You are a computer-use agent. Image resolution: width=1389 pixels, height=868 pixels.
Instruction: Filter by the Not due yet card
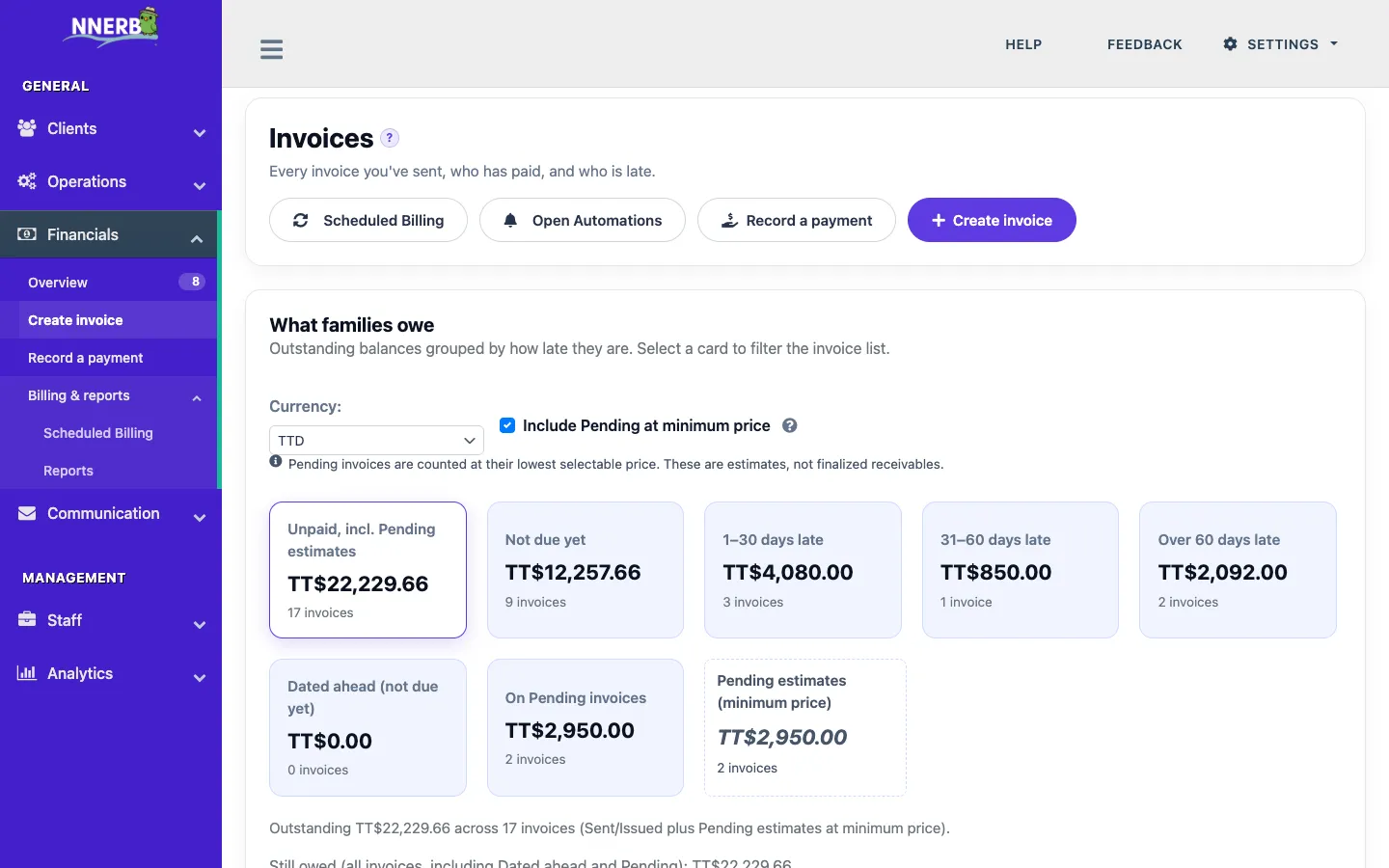[x=586, y=570]
